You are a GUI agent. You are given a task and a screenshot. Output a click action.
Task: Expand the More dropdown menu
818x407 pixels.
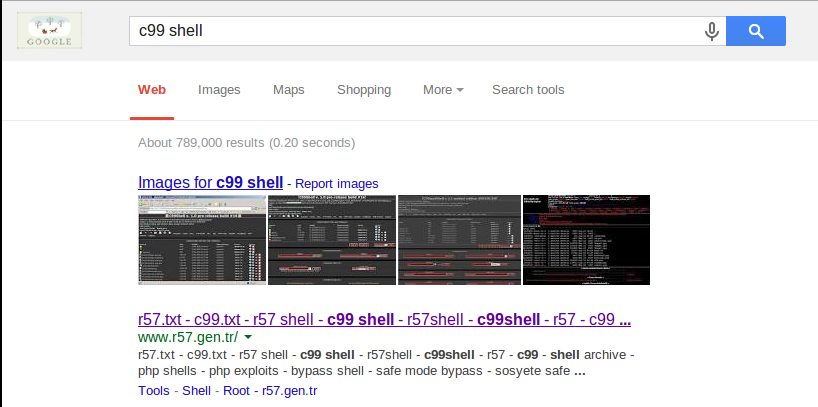click(x=443, y=90)
